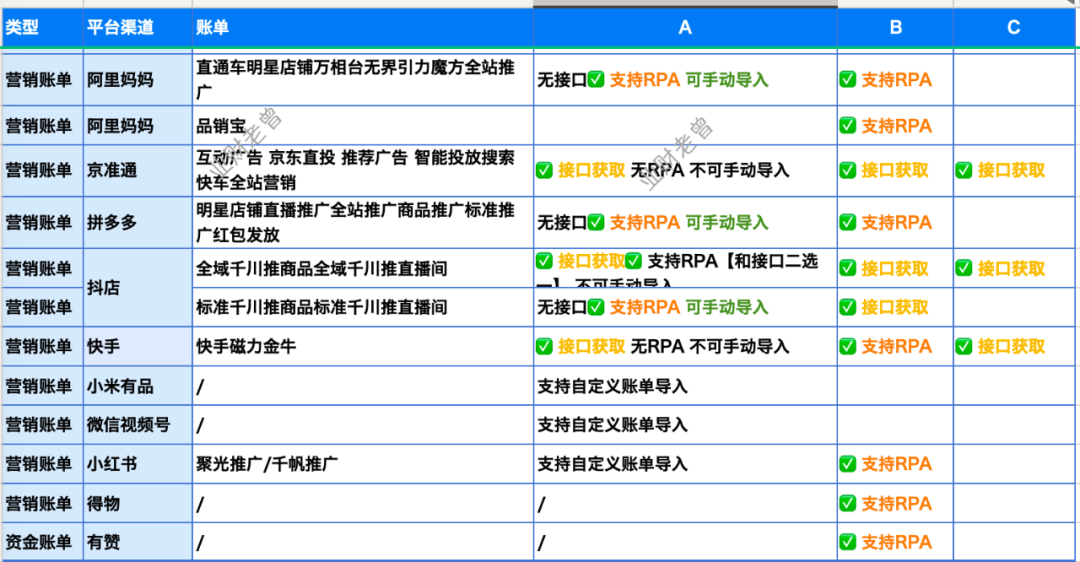Viewport: 1080px width, 562px height.
Task: Click the 快手磁力金牛 bill cell
Action: tap(363, 346)
